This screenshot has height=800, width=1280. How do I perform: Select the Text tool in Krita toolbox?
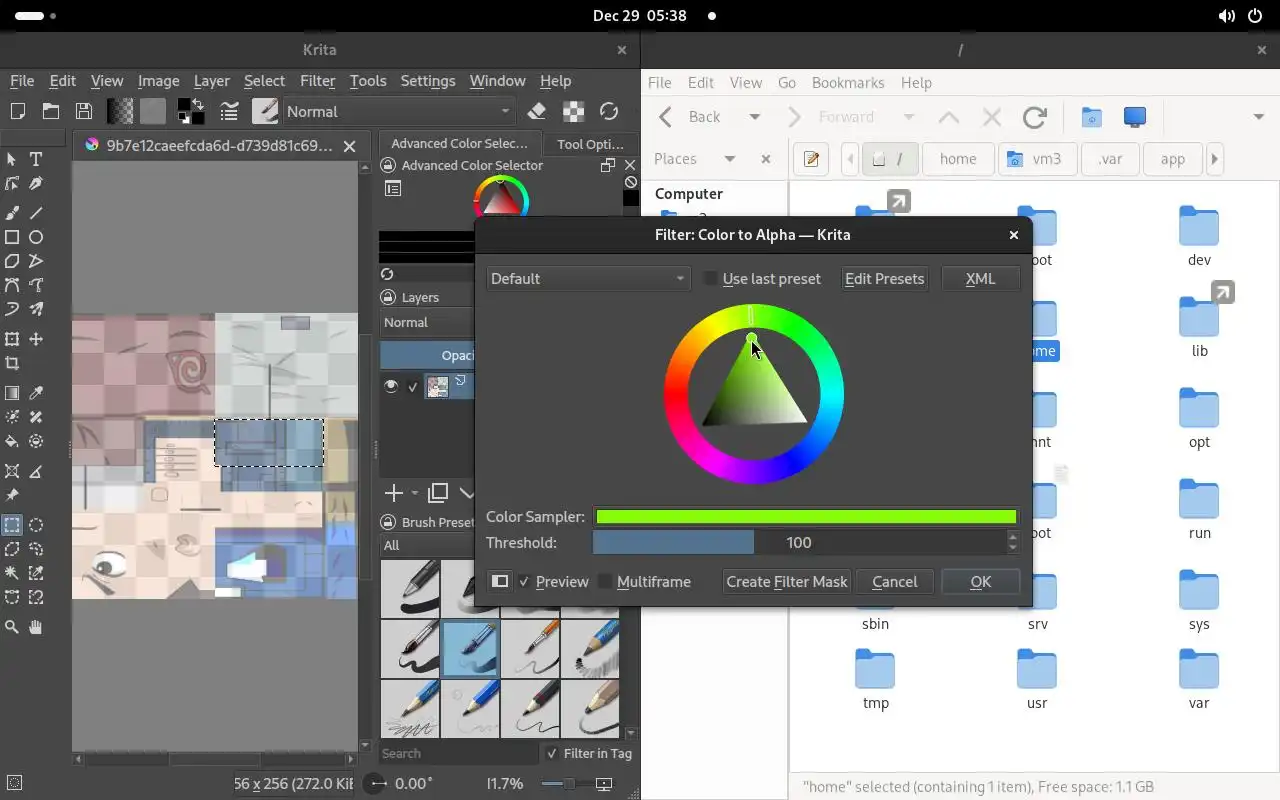click(x=36, y=159)
